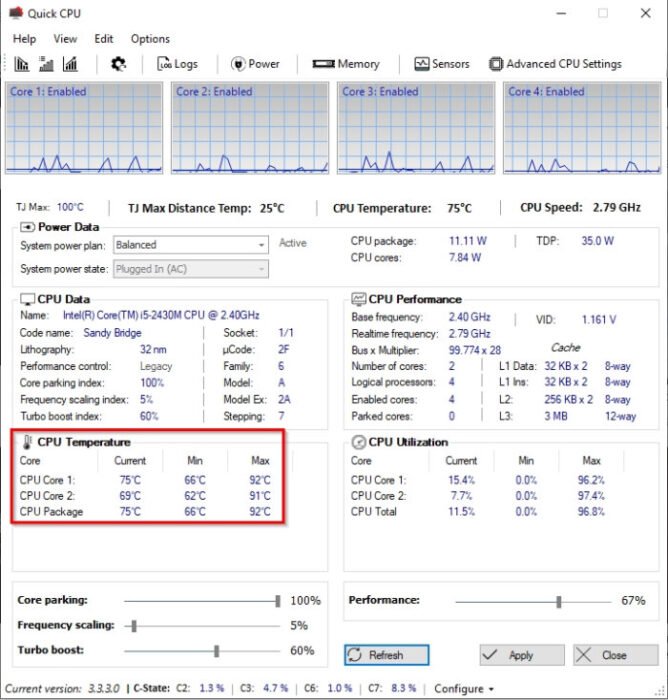Open Advanced CPU Settings
The image size is (668, 700).
click(x=555, y=64)
